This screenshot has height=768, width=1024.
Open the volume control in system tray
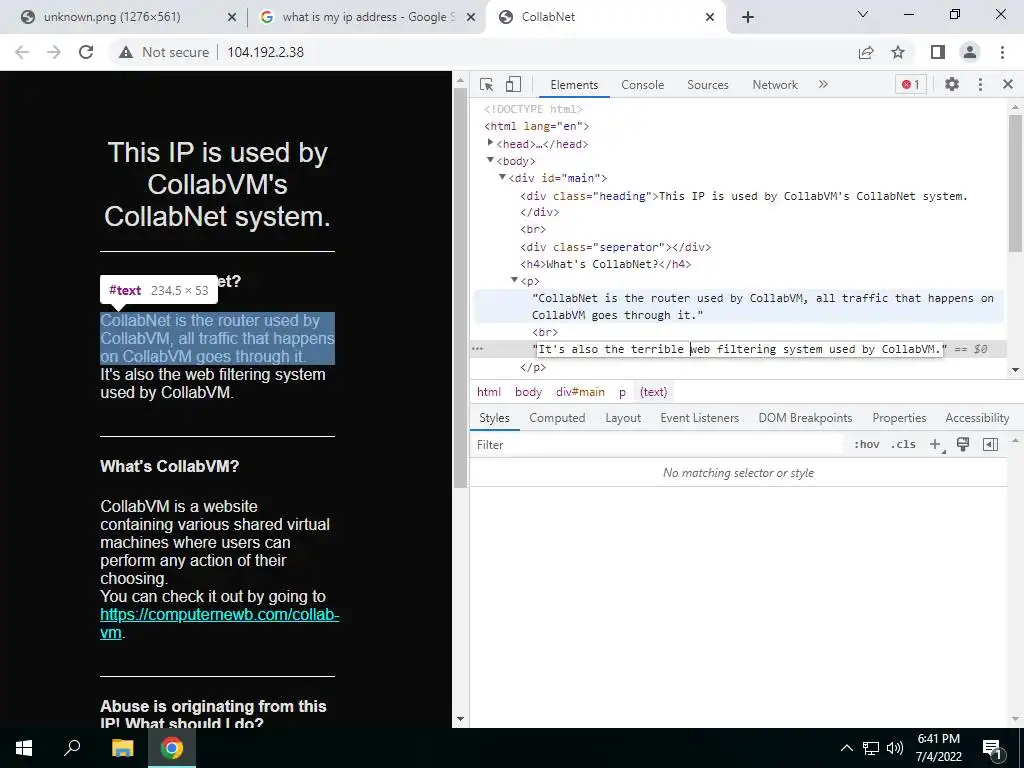895,748
